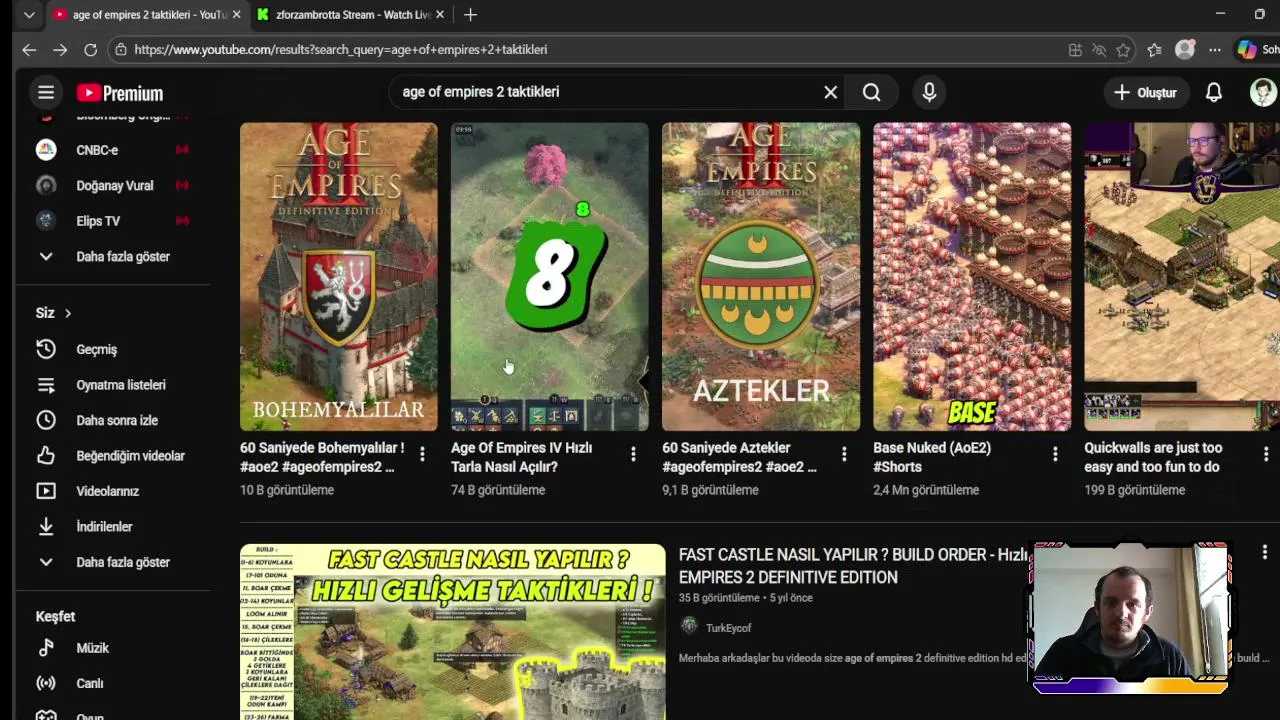Reload the page

click(x=90, y=49)
